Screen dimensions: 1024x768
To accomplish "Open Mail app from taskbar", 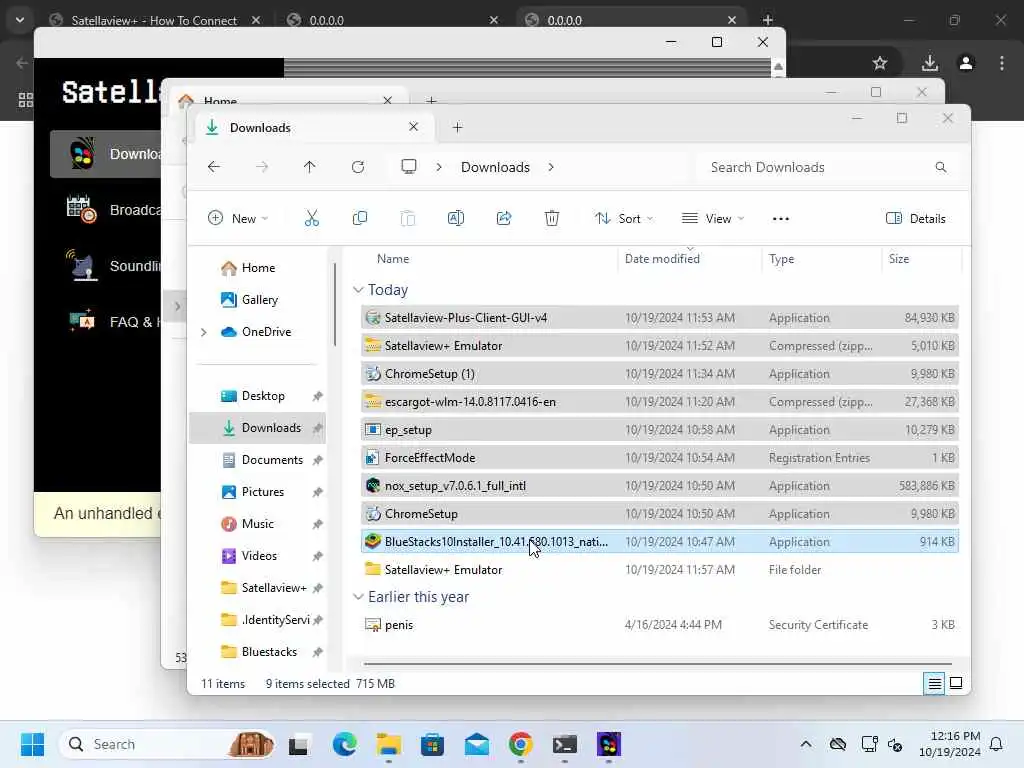I will [477, 744].
